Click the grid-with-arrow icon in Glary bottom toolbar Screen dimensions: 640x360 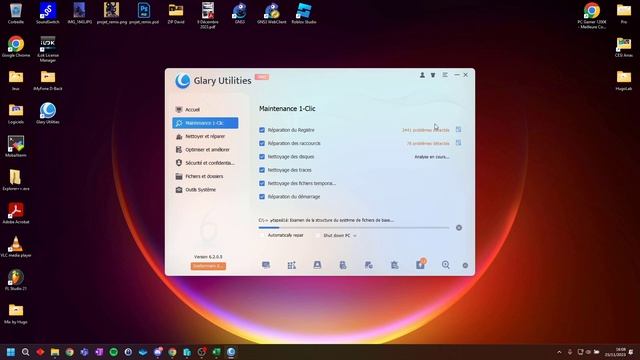coord(291,265)
